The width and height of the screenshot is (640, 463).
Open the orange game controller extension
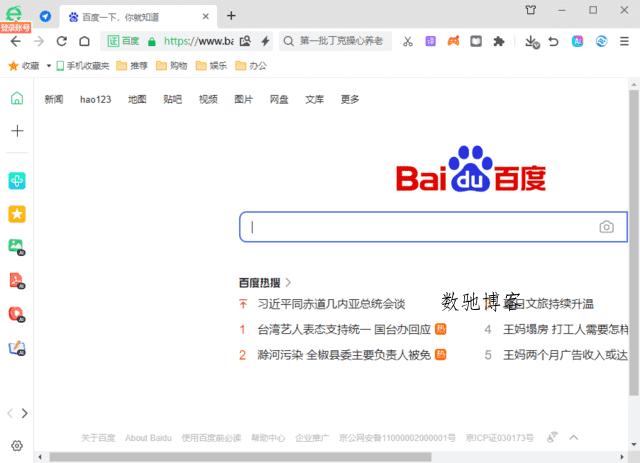point(453,41)
